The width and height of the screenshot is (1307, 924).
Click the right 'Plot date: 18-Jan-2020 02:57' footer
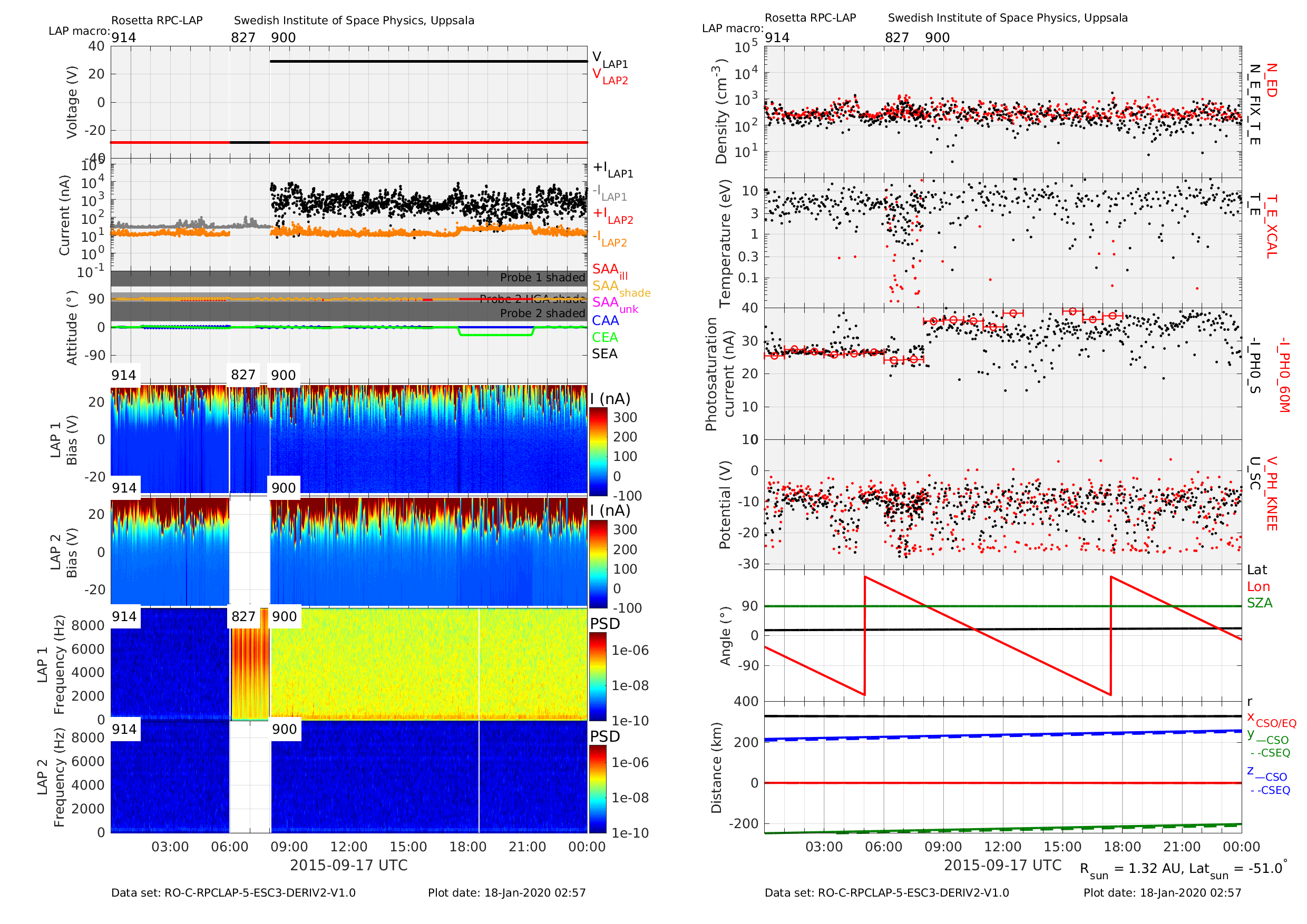click(1162, 893)
